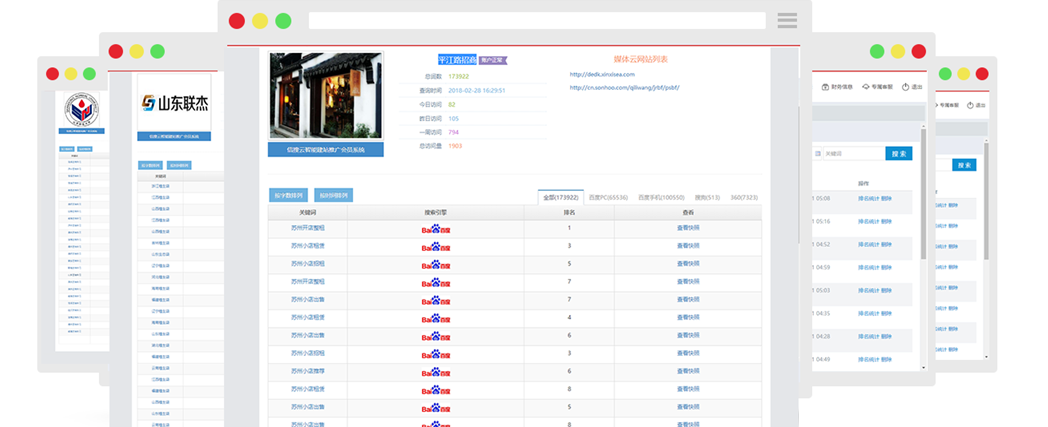1048x427 pixels.
Task: Click the yellow circle of the 山东联杰 window
Action: (x=136, y=51)
